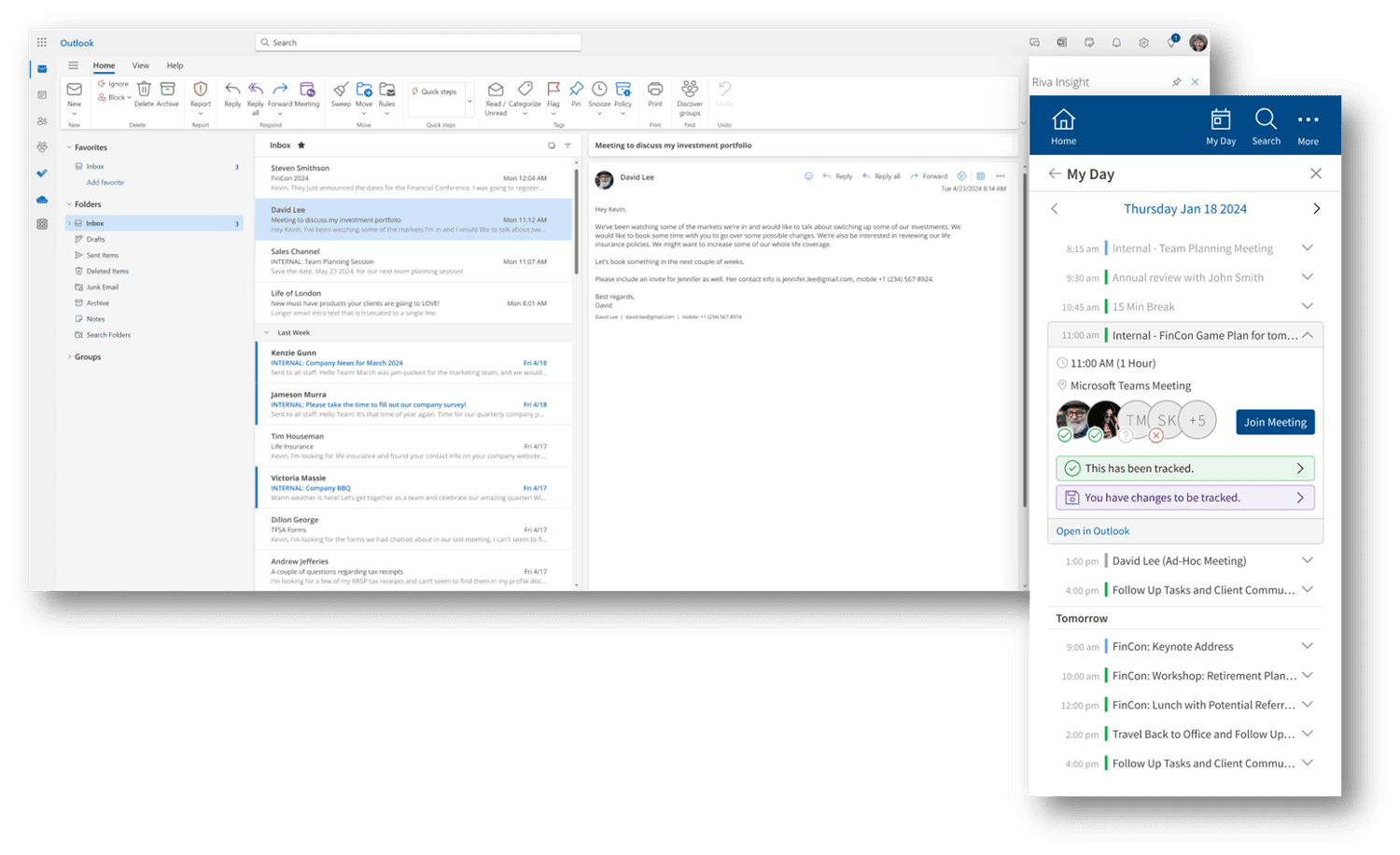Collapse the Internal - FinCon Game Plan meeting
Screen dimensions: 1400x855
point(1307,335)
